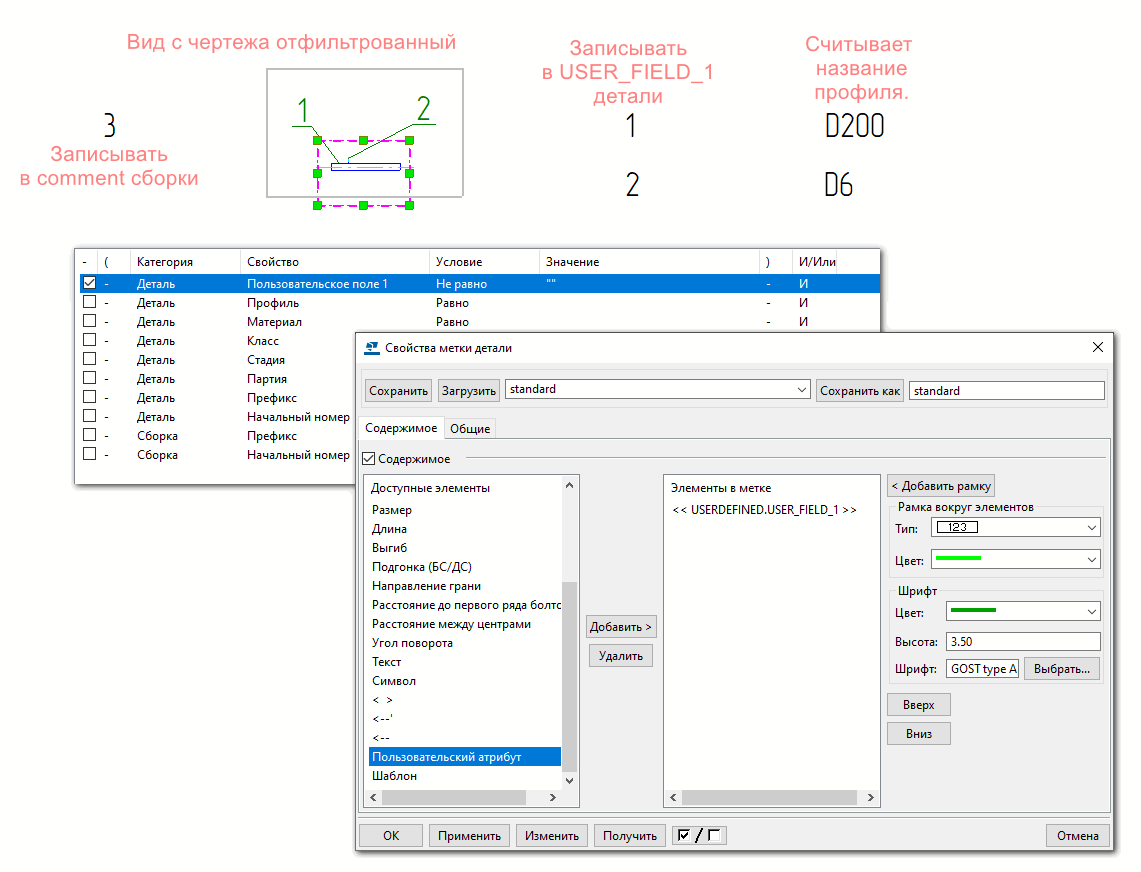Select Длина in available elements
Viewport: 1141px width, 872px height.
tap(389, 528)
